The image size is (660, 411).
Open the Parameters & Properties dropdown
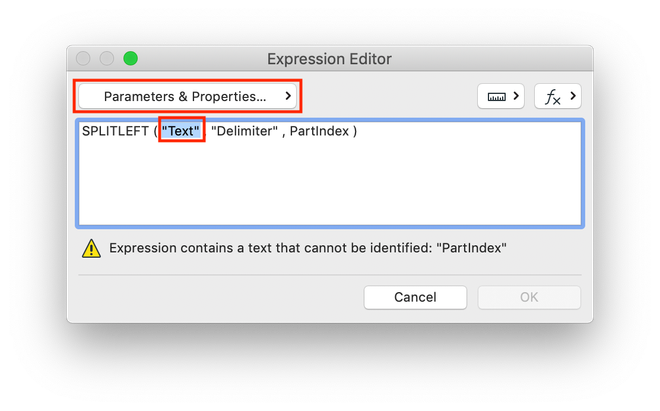point(185,97)
